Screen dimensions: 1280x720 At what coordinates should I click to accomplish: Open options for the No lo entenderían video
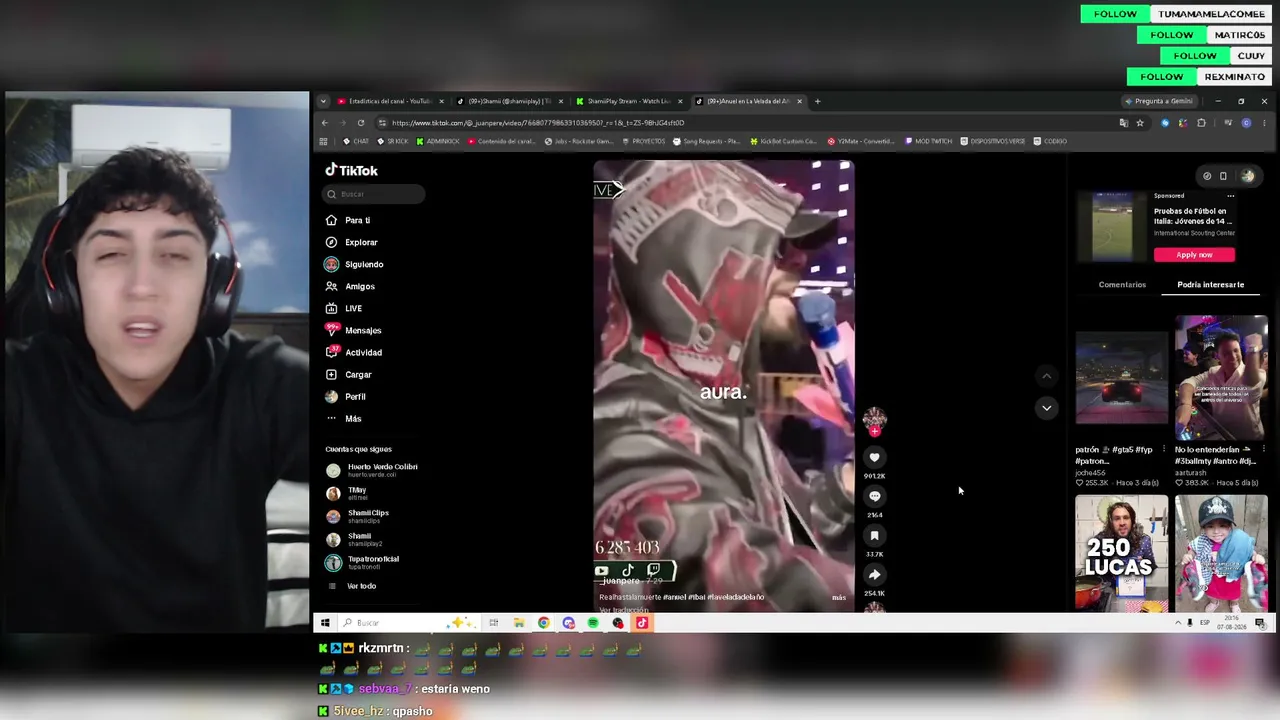(1263, 449)
